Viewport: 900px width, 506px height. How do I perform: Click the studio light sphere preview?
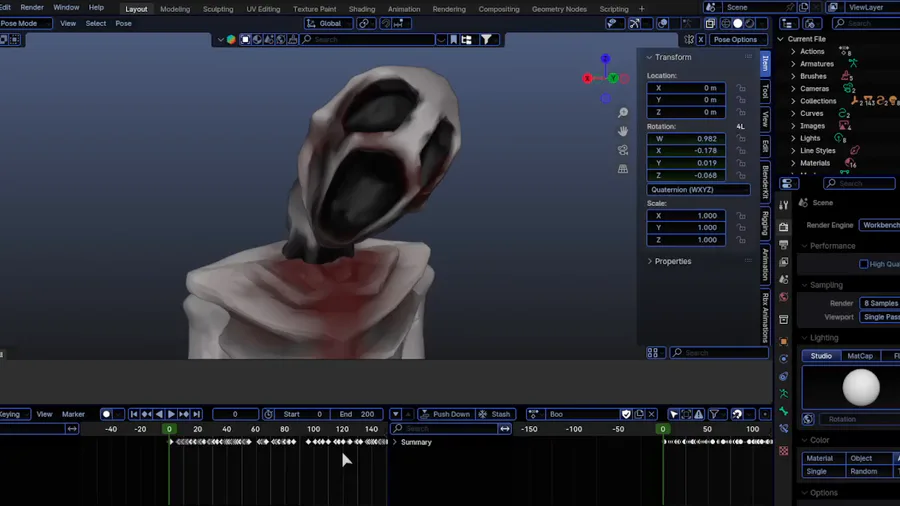coord(861,387)
